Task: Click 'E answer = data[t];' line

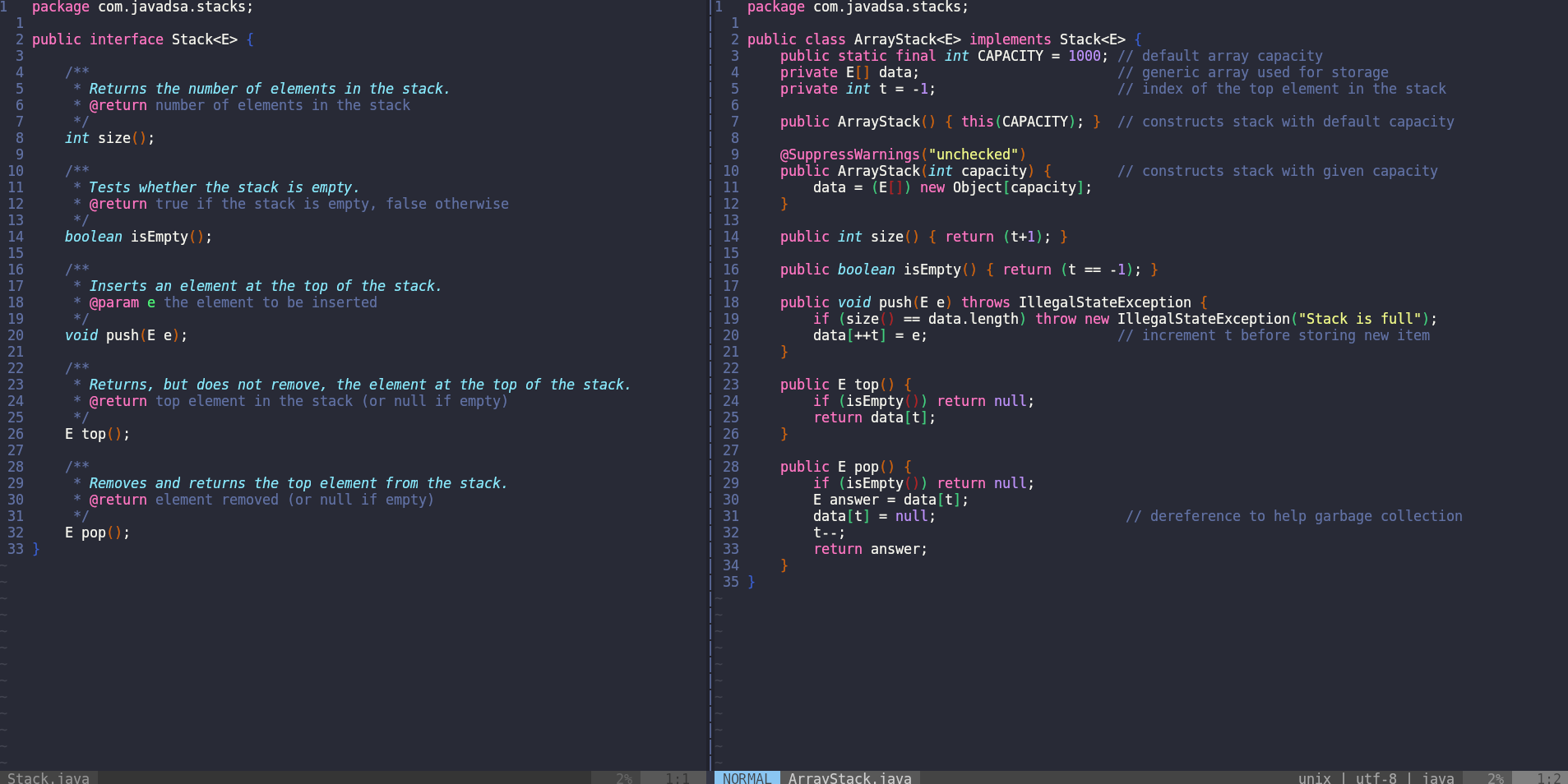Action: (x=891, y=500)
